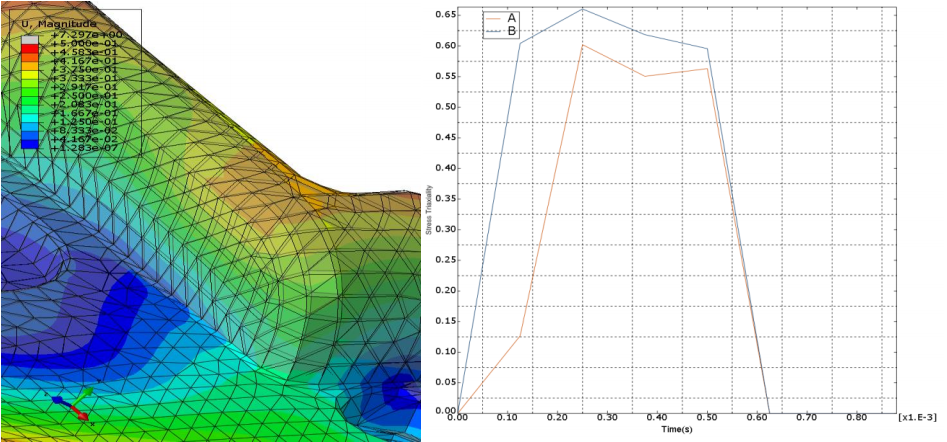The width and height of the screenshot is (947, 442).
Task: Click the view orientation triad icon
Action: pos(71,405)
